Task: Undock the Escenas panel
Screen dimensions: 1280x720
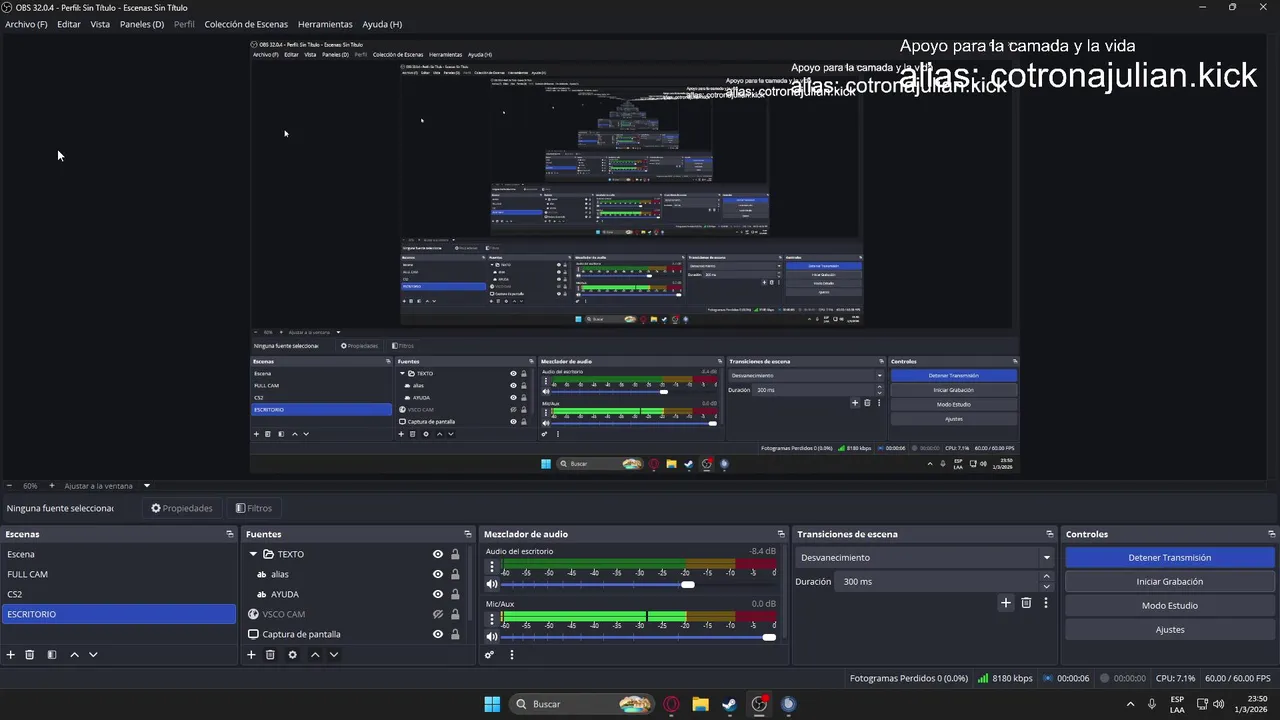Action: pos(230,534)
